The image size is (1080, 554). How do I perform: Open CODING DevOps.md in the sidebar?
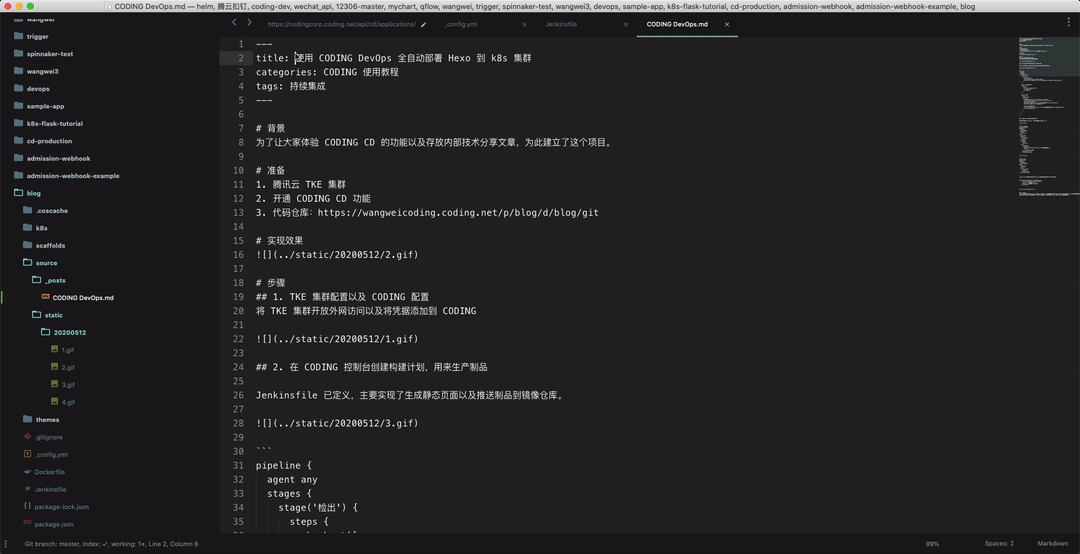(x=83, y=298)
